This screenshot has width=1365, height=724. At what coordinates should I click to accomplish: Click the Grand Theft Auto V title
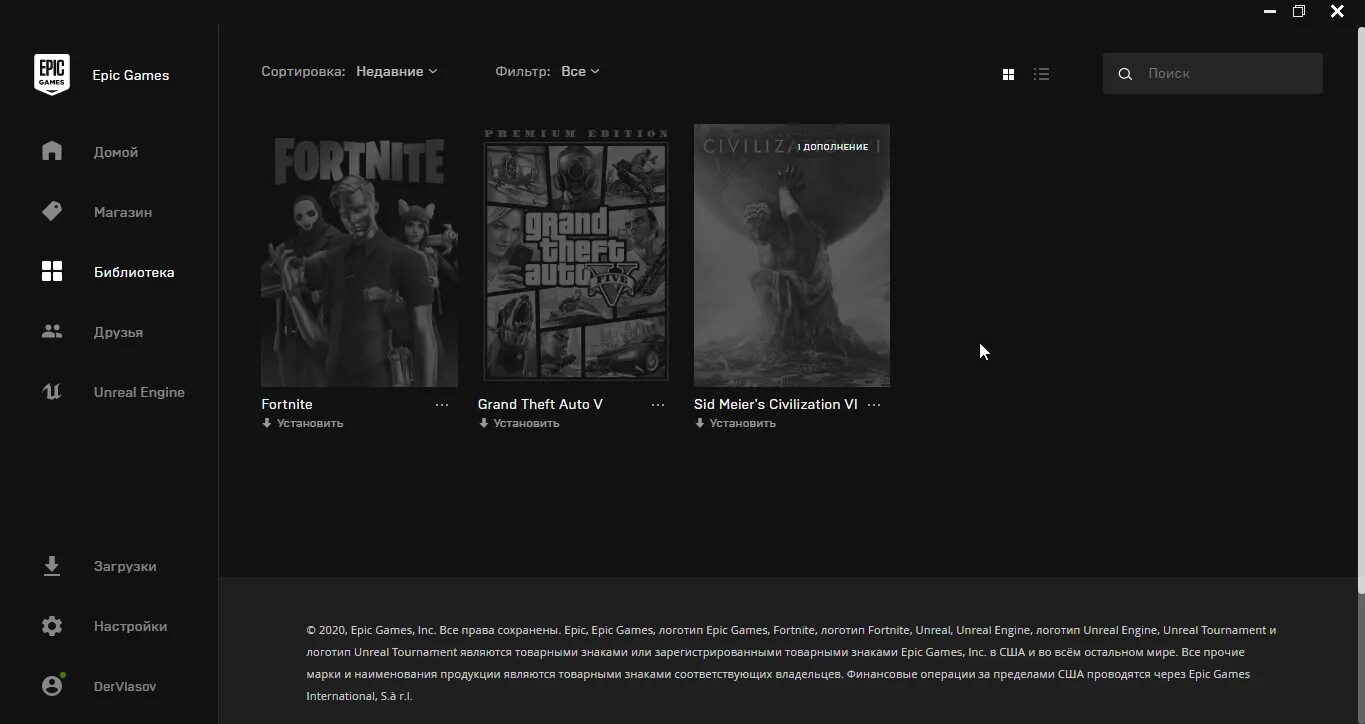point(540,404)
